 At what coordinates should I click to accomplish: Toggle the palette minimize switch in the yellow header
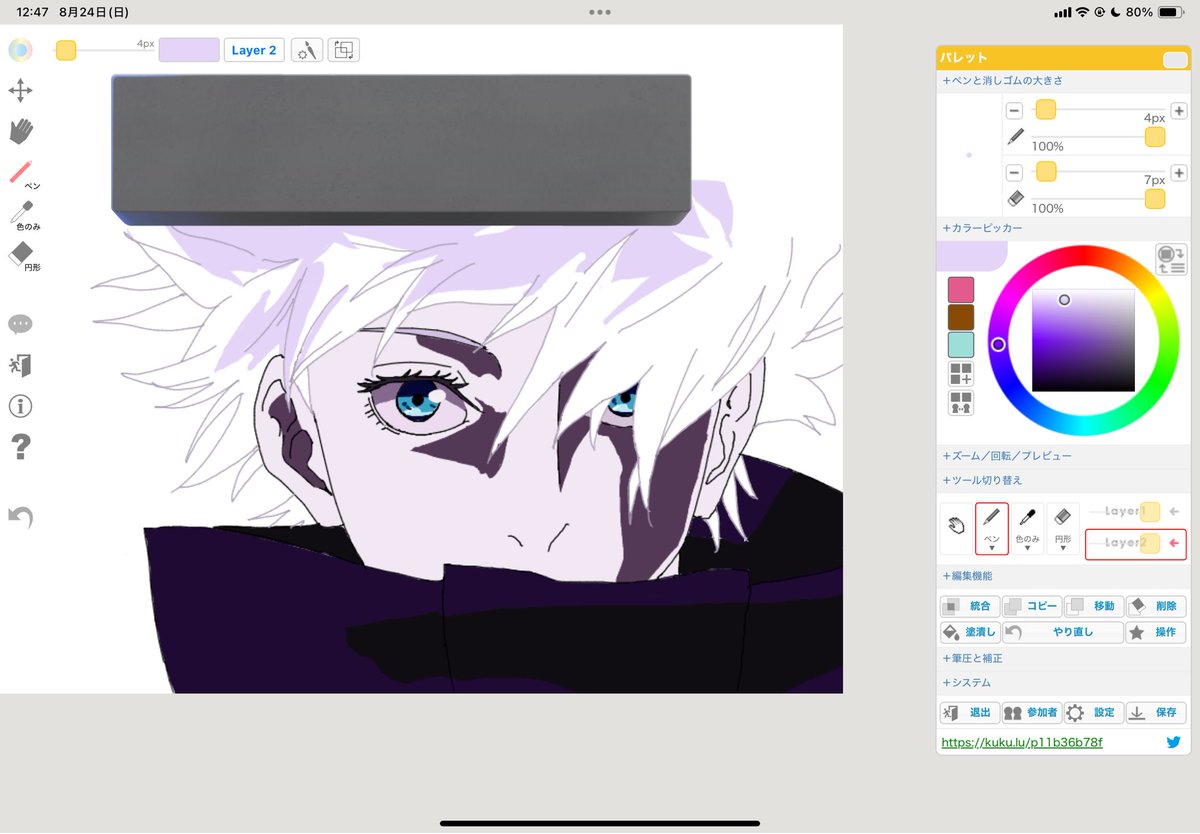1175,60
